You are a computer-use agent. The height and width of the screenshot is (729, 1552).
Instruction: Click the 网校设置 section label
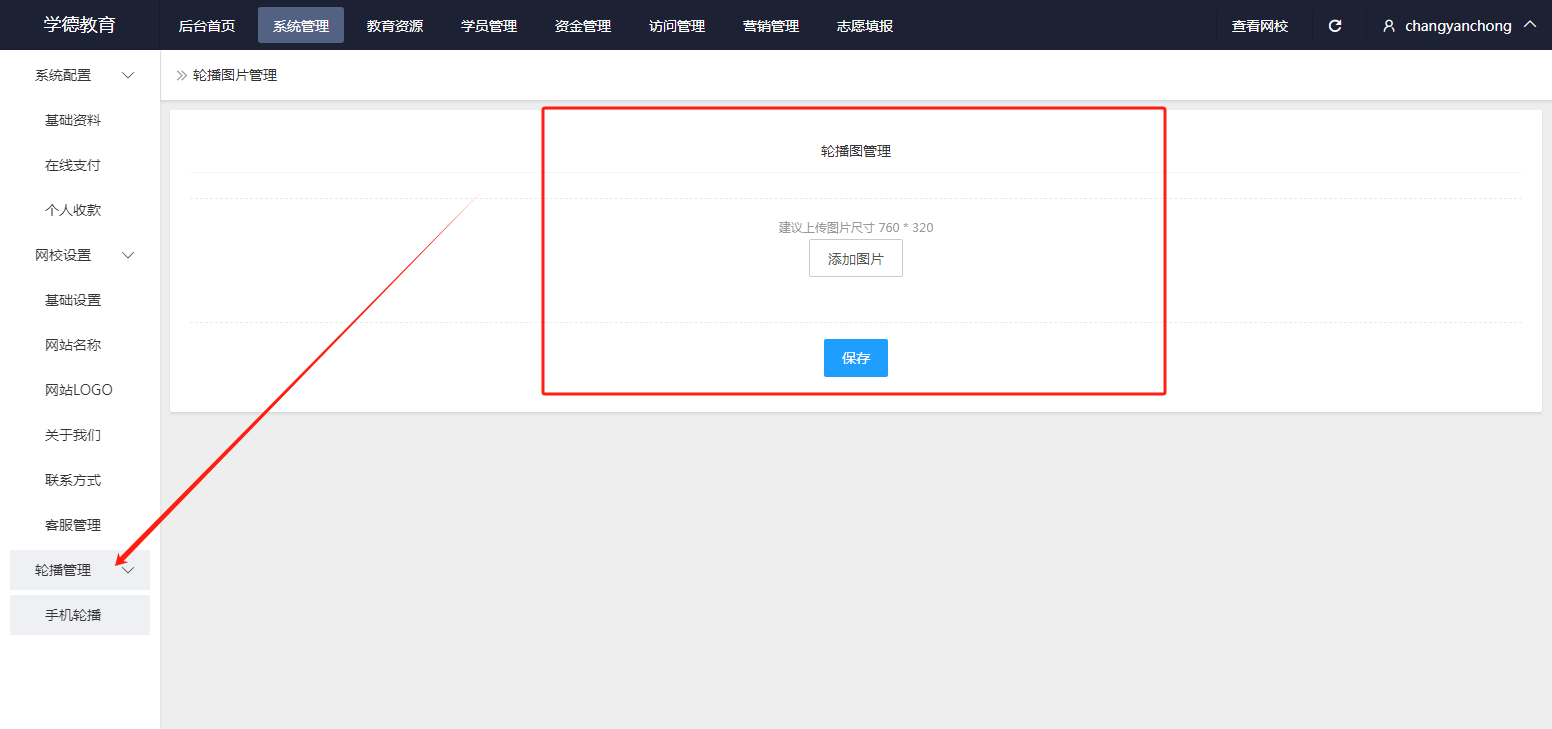pos(63,255)
